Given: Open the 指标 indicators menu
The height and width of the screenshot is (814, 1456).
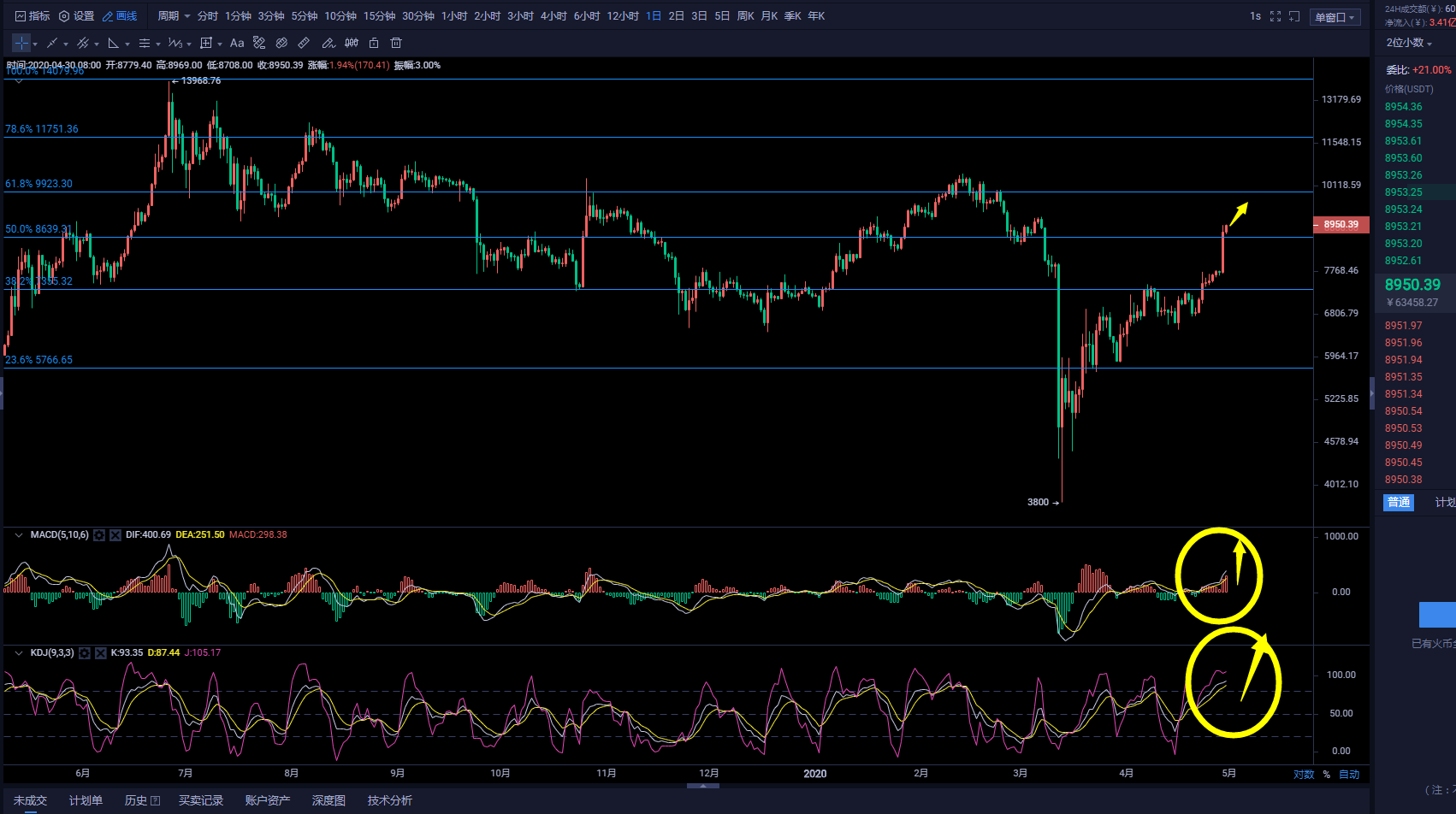Looking at the screenshot, I should point(33,16).
